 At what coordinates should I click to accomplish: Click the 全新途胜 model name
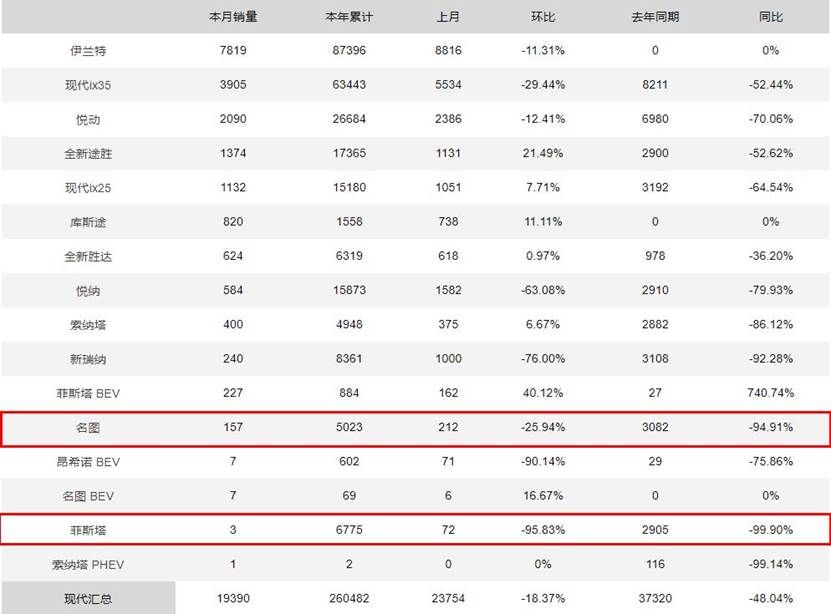[x=88, y=154]
